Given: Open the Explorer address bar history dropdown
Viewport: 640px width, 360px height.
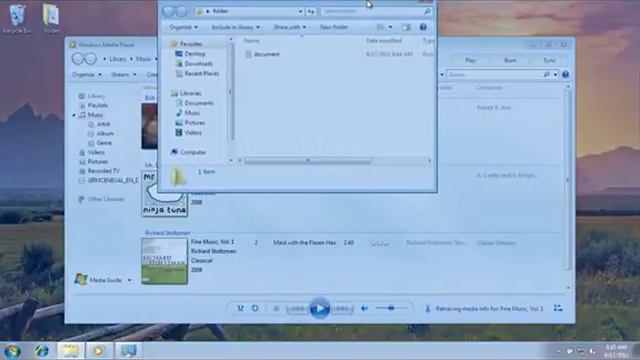Looking at the screenshot, I should pyautogui.click(x=300, y=11).
